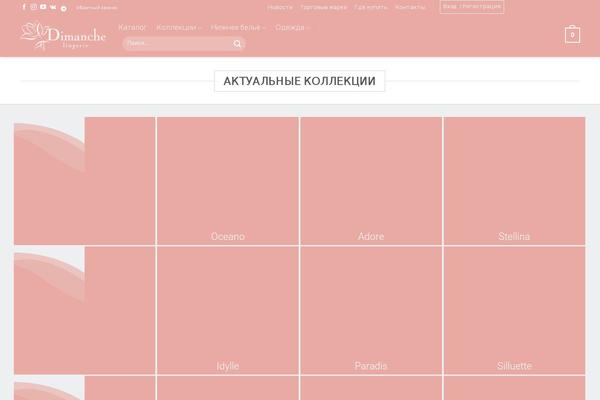Open the Idylle collection tile
The image size is (600, 400).
point(228,310)
